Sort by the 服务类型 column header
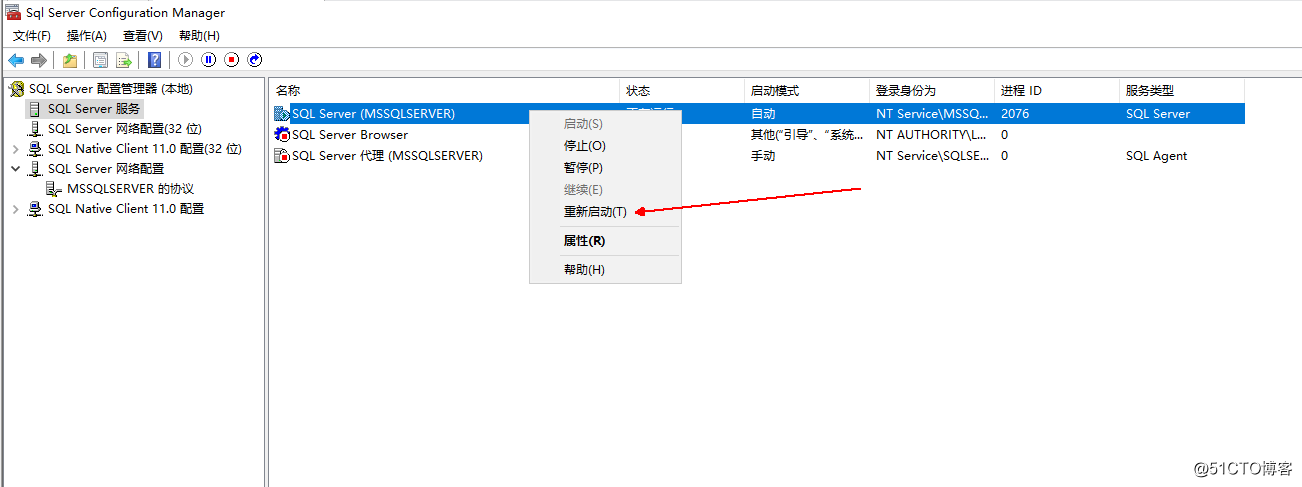The image size is (1302, 487). [1182, 91]
